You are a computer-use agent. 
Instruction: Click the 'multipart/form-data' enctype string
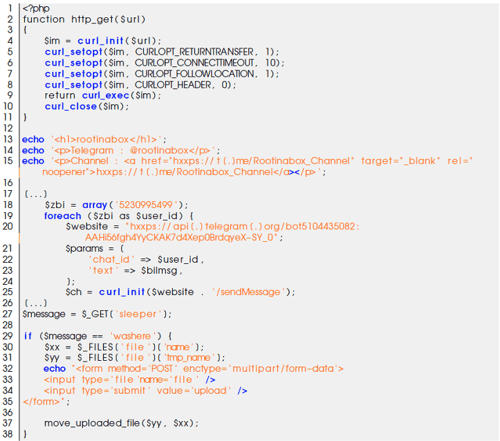click(283, 369)
